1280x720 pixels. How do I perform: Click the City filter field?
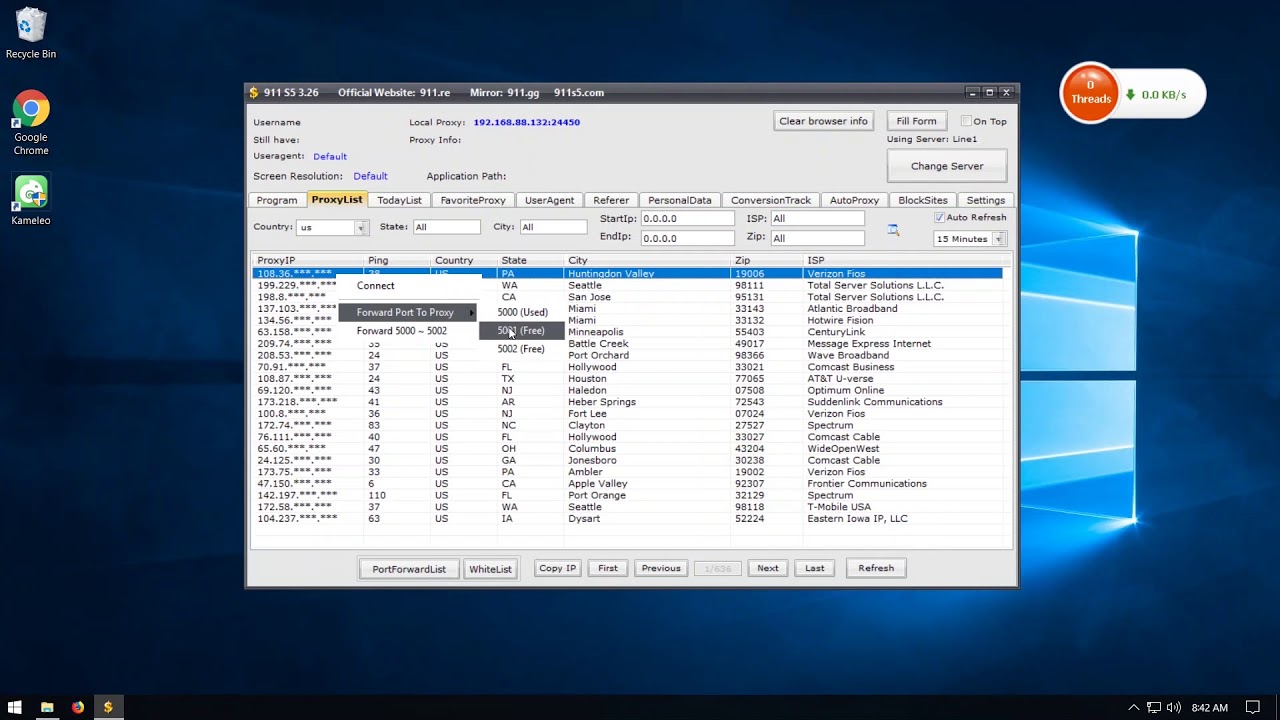tap(552, 227)
